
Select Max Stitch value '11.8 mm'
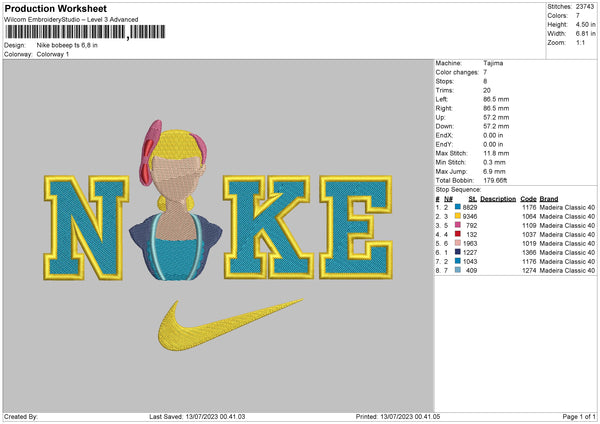tap(496, 153)
